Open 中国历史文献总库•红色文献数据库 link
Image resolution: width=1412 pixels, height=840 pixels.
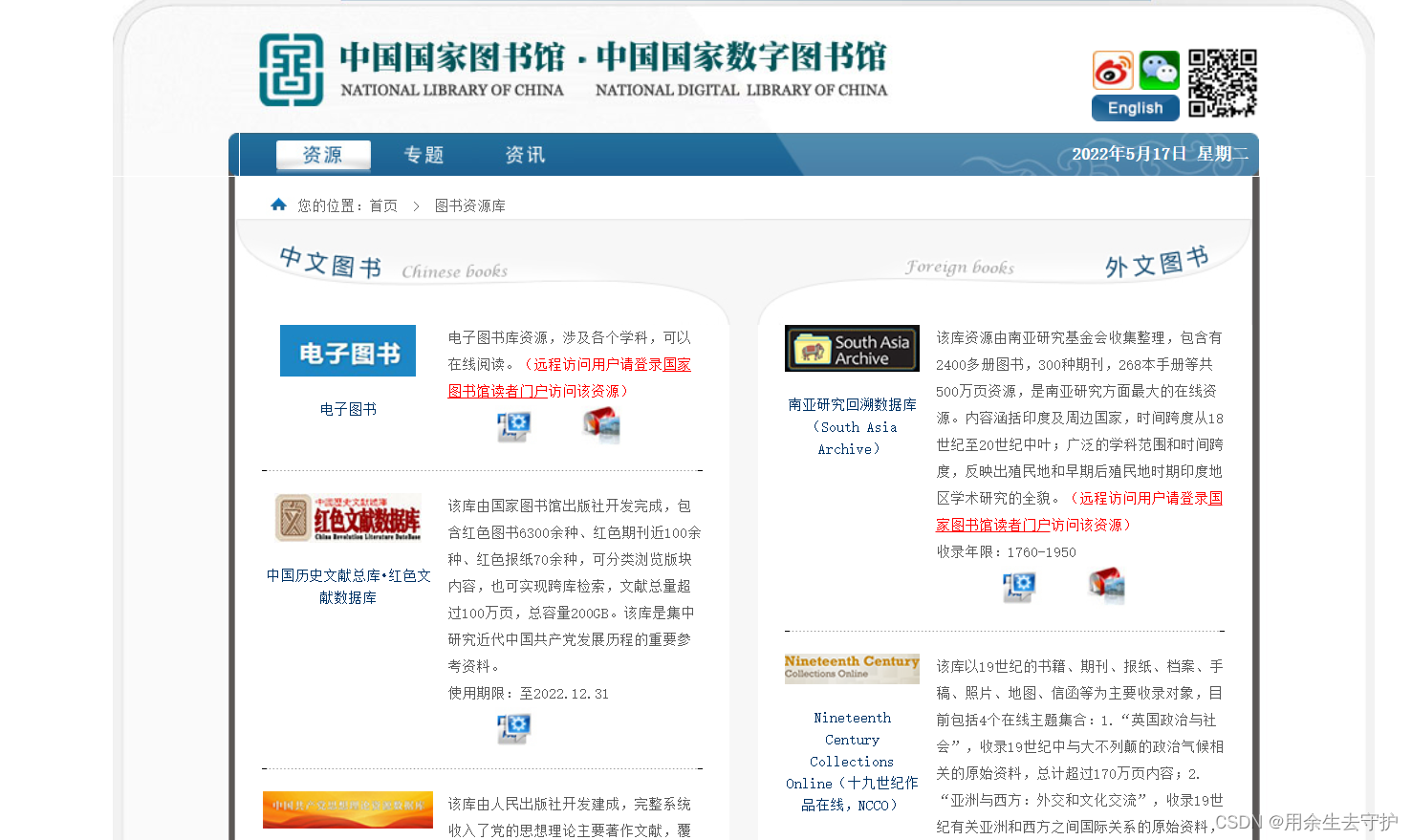[x=348, y=586]
